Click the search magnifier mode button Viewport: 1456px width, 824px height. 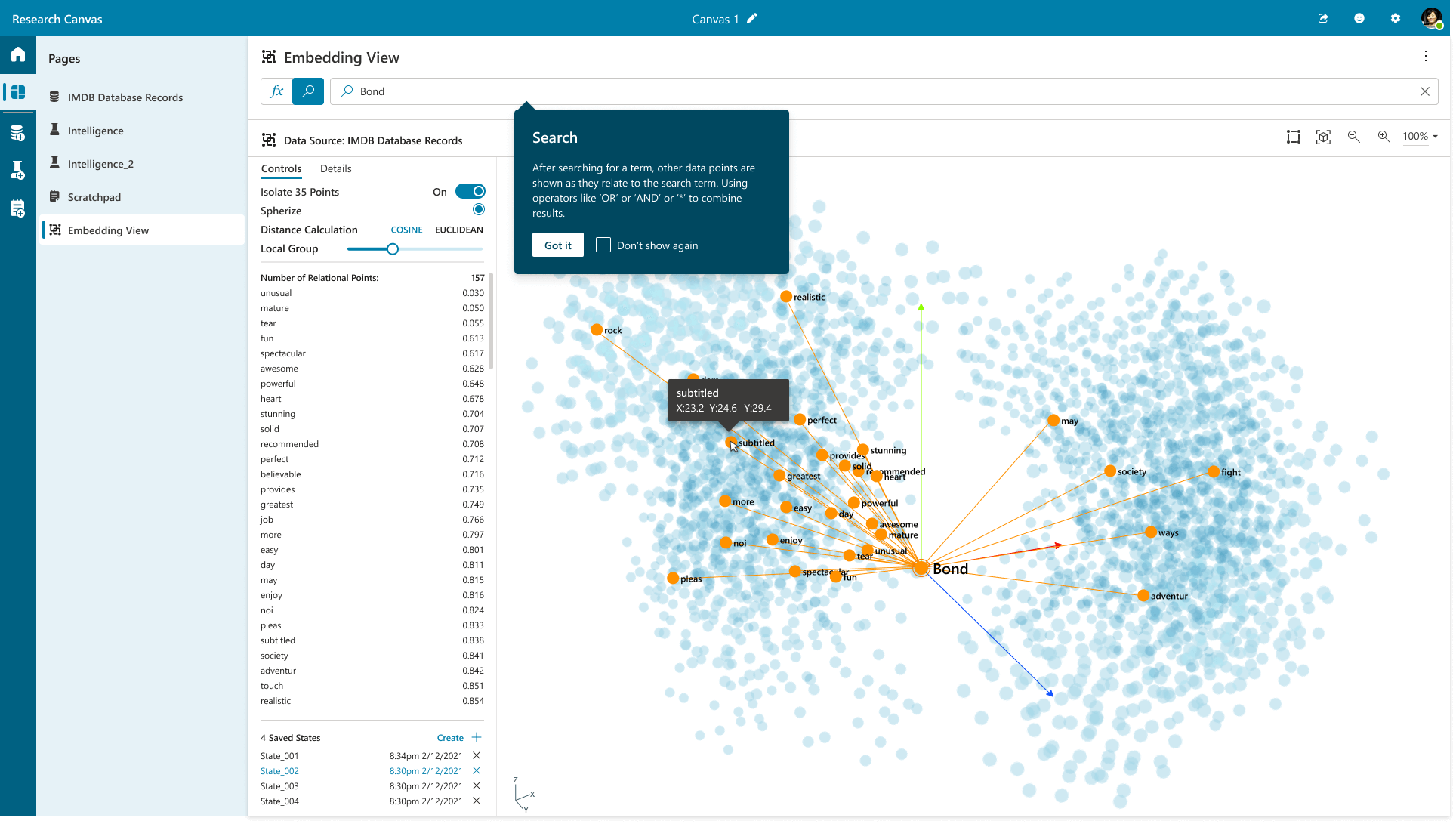(x=308, y=91)
